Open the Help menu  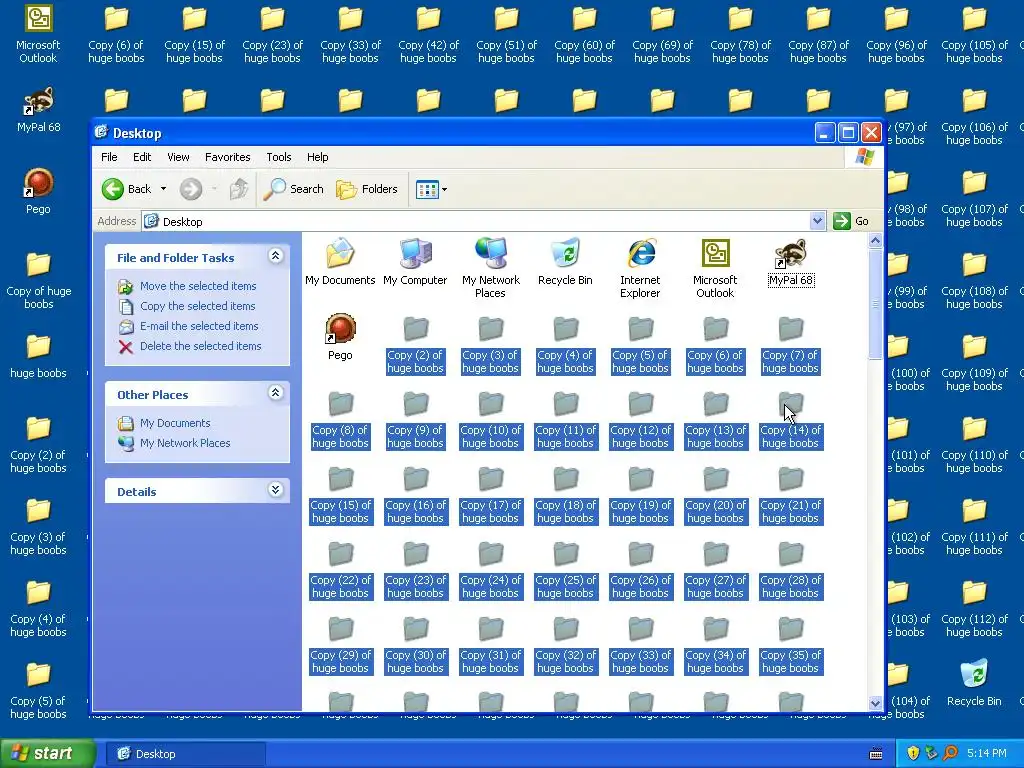(x=317, y=157)
